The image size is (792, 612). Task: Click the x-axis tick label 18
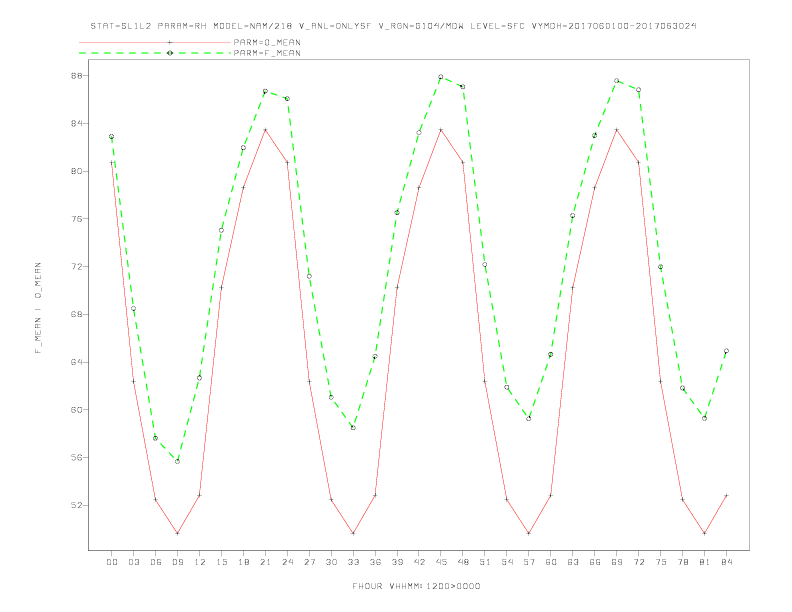(x=243, y=562)
